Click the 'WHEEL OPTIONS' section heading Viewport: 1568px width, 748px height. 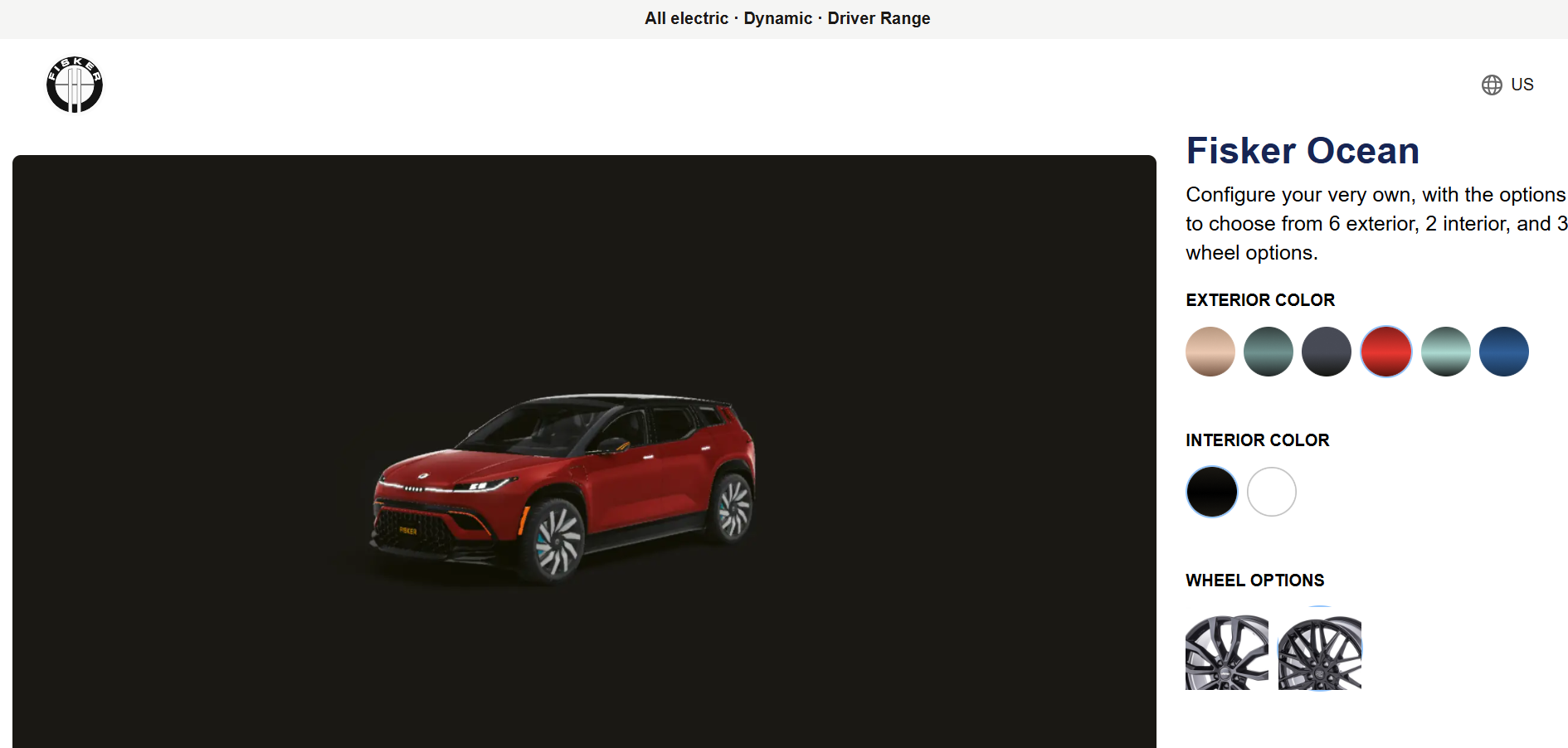pyautogui.click(x=1255, y=580)
